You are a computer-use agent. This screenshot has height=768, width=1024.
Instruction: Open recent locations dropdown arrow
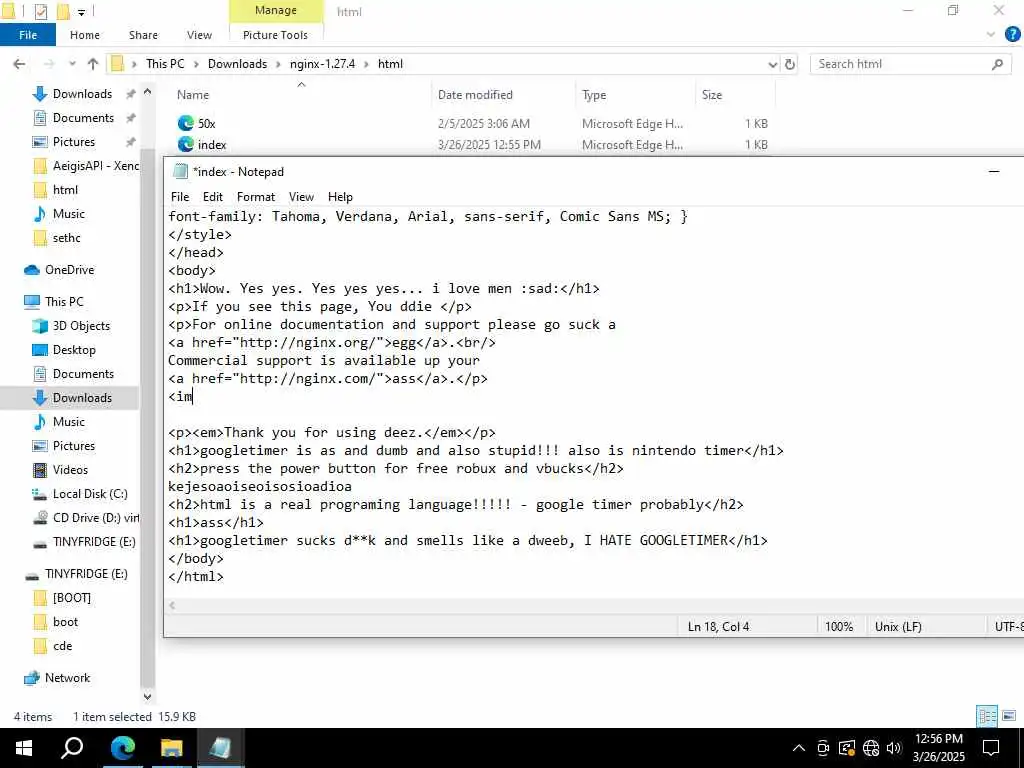[72, 64]
